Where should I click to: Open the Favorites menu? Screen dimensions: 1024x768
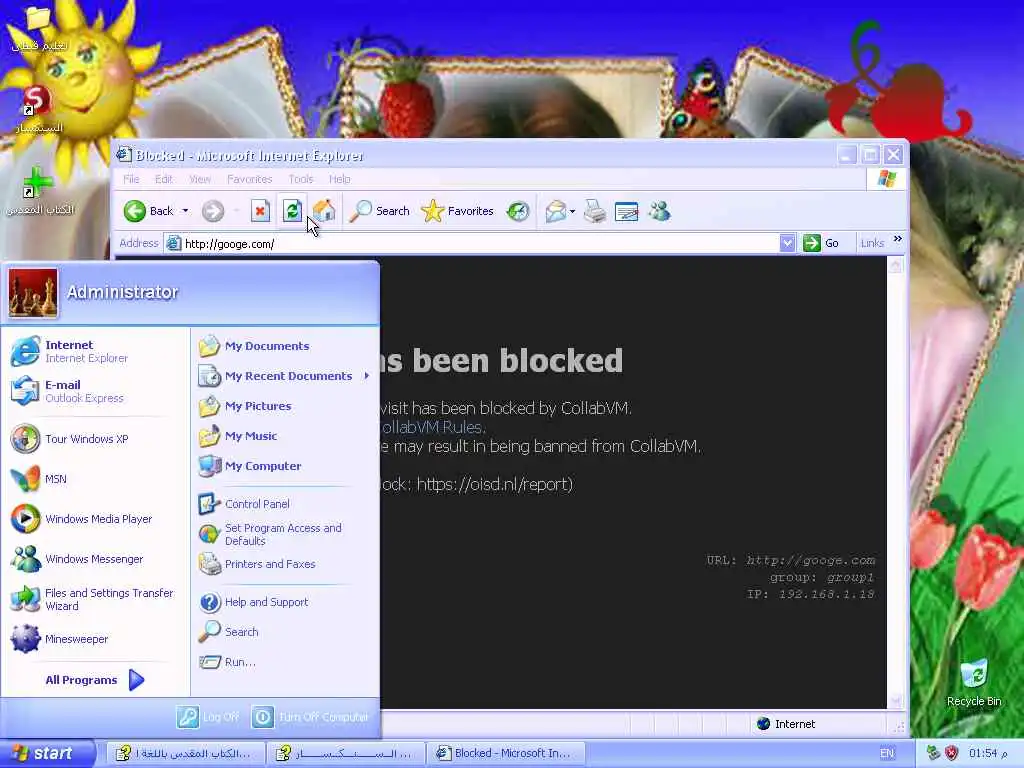click(x=249, y=179)
